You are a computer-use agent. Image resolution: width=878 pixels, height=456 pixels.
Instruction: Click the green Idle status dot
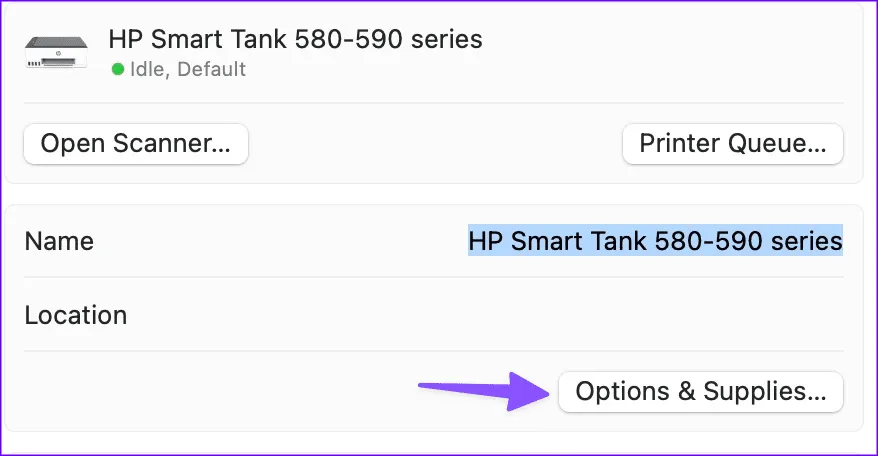[x=118, y=70]
